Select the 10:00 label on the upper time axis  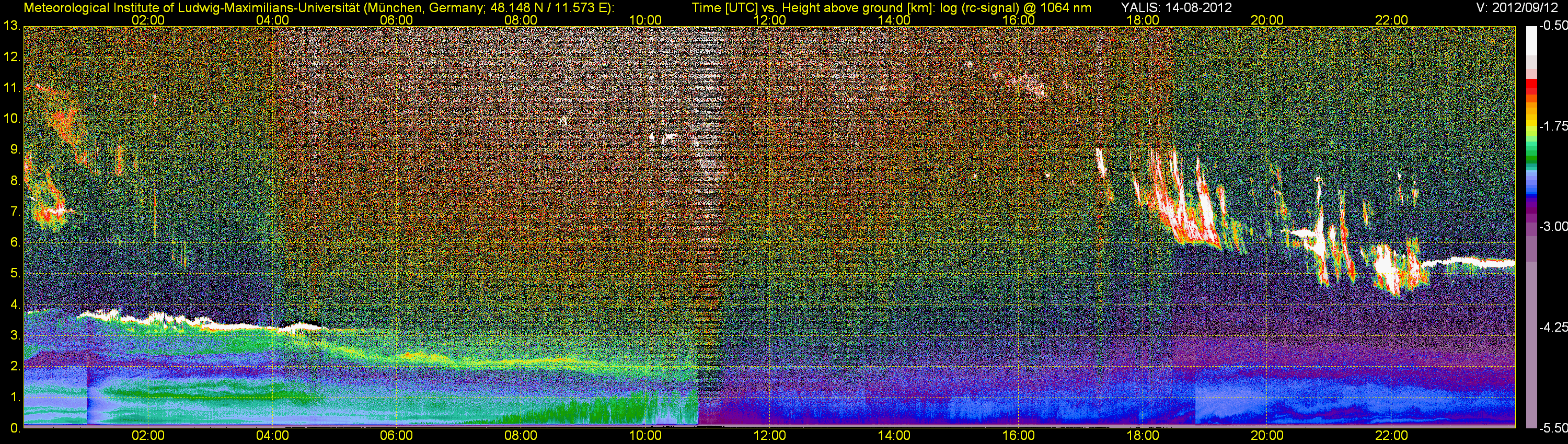pyautogui.click(x=645, y=20)
